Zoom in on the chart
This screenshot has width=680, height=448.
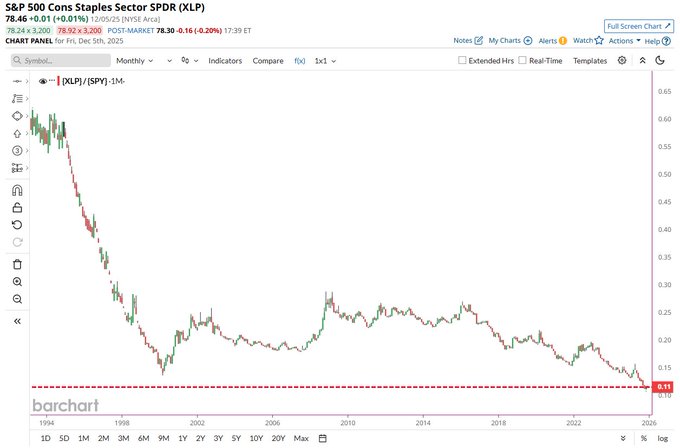pyautogui.click(x=17, y=282)
